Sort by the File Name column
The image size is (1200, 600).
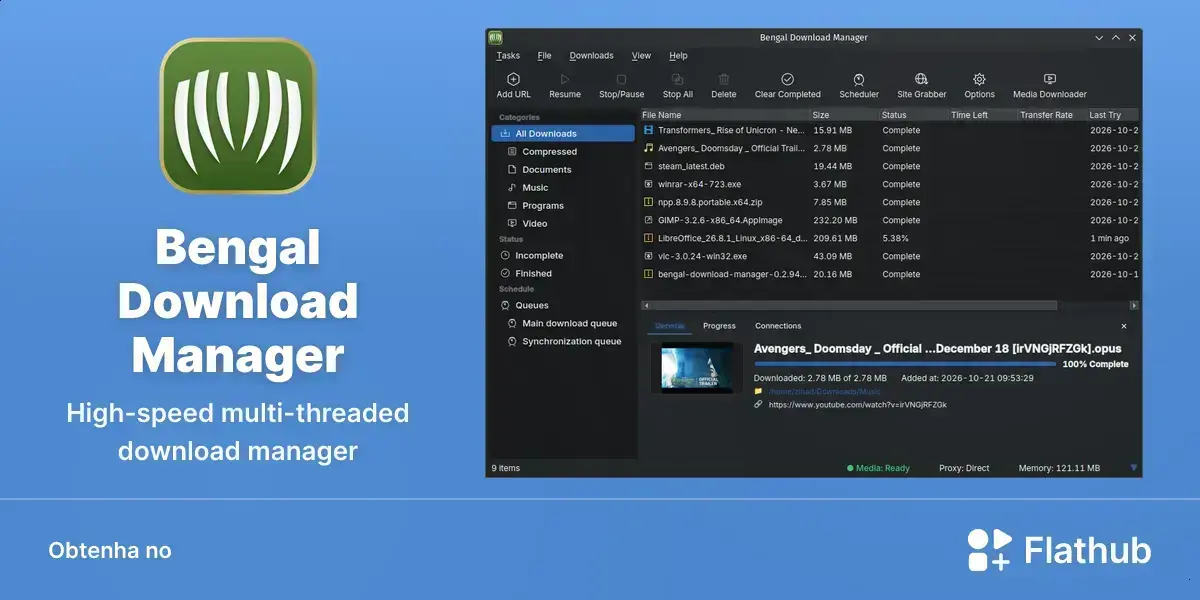[724, 115]
